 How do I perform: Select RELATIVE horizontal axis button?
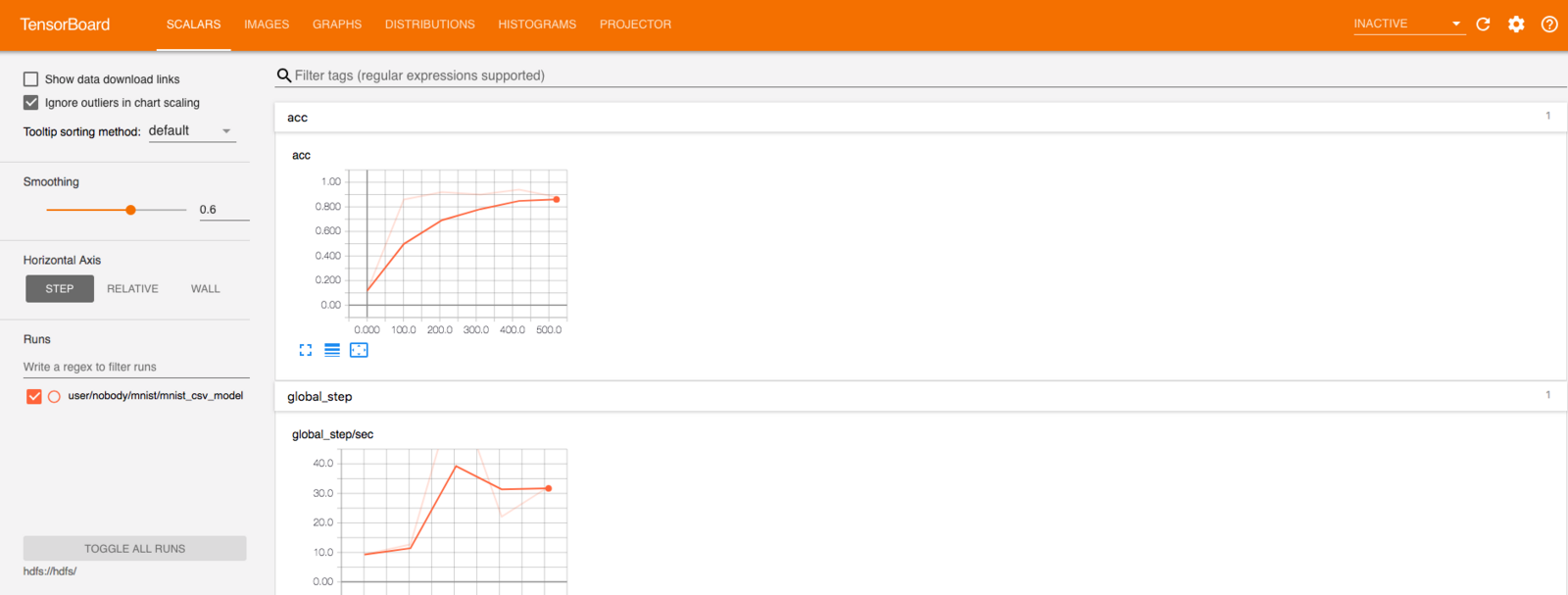[x=132, y=289]
